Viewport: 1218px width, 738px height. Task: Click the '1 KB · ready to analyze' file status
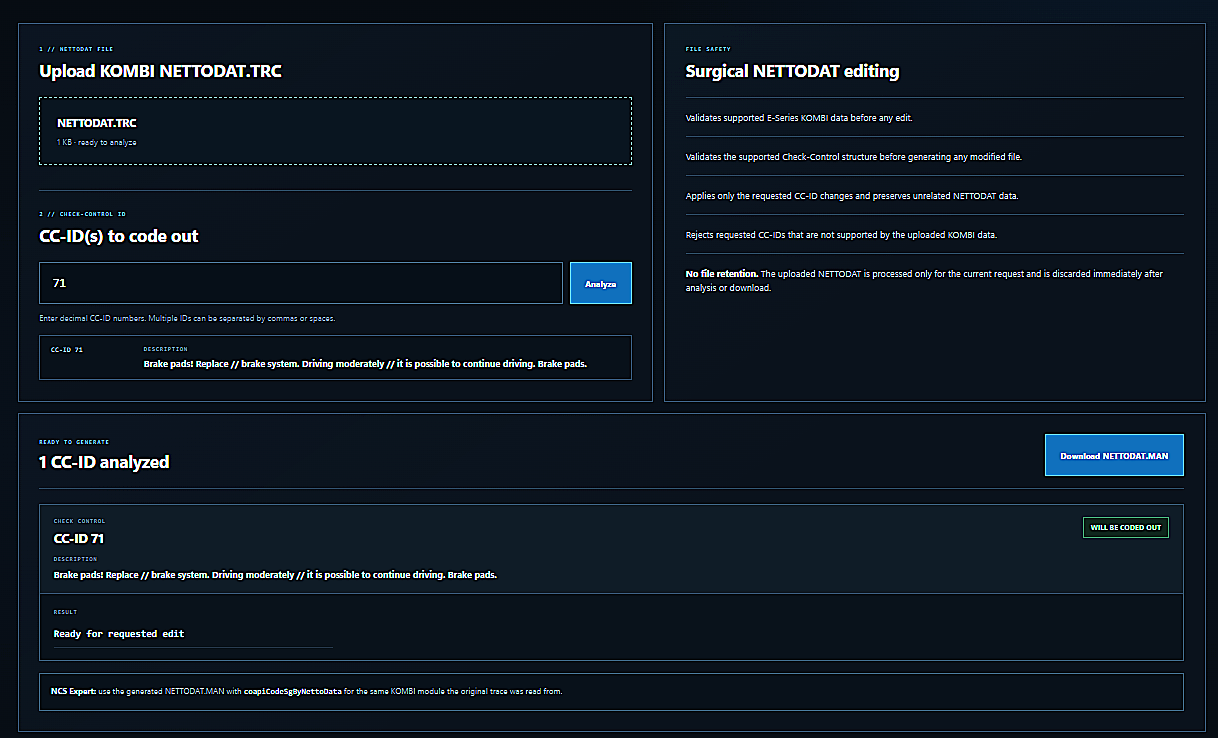pyautogui.click(x=97, y=142)
